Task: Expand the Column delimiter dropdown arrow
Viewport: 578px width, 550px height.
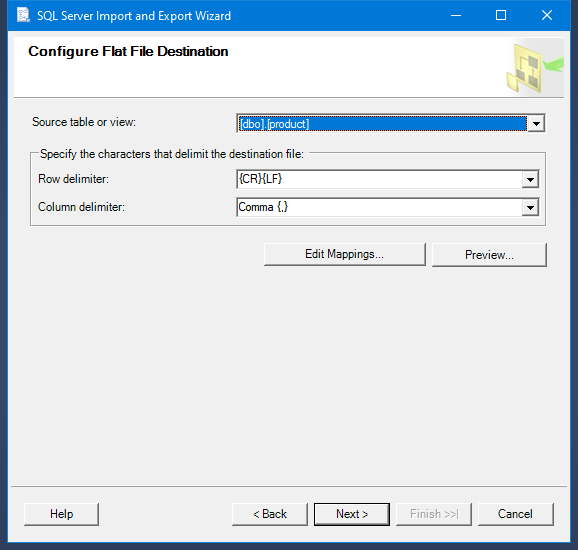Action: tap(530, 208)
